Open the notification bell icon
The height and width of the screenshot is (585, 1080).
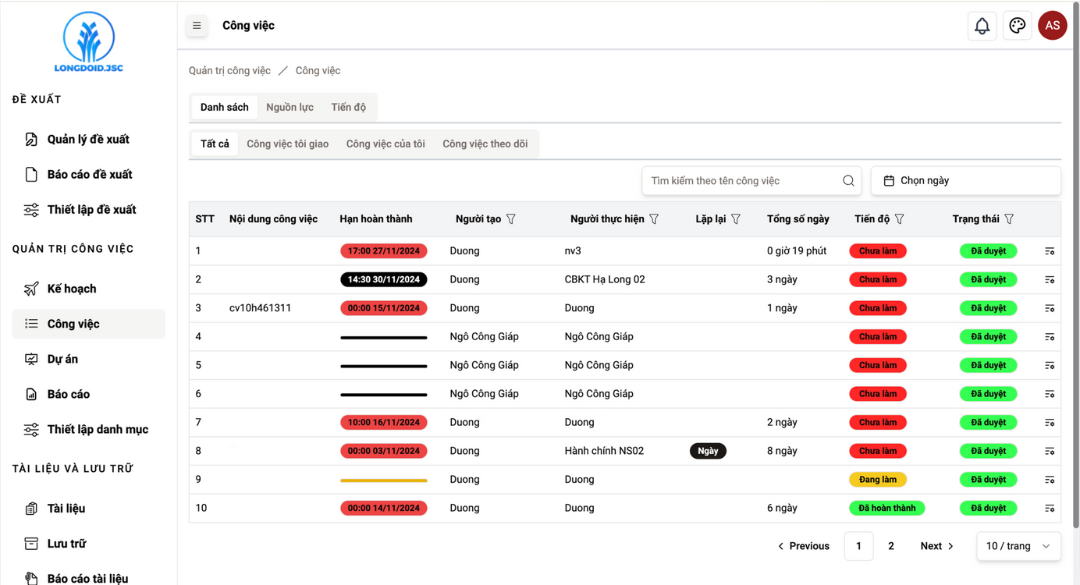pos(982,26)
